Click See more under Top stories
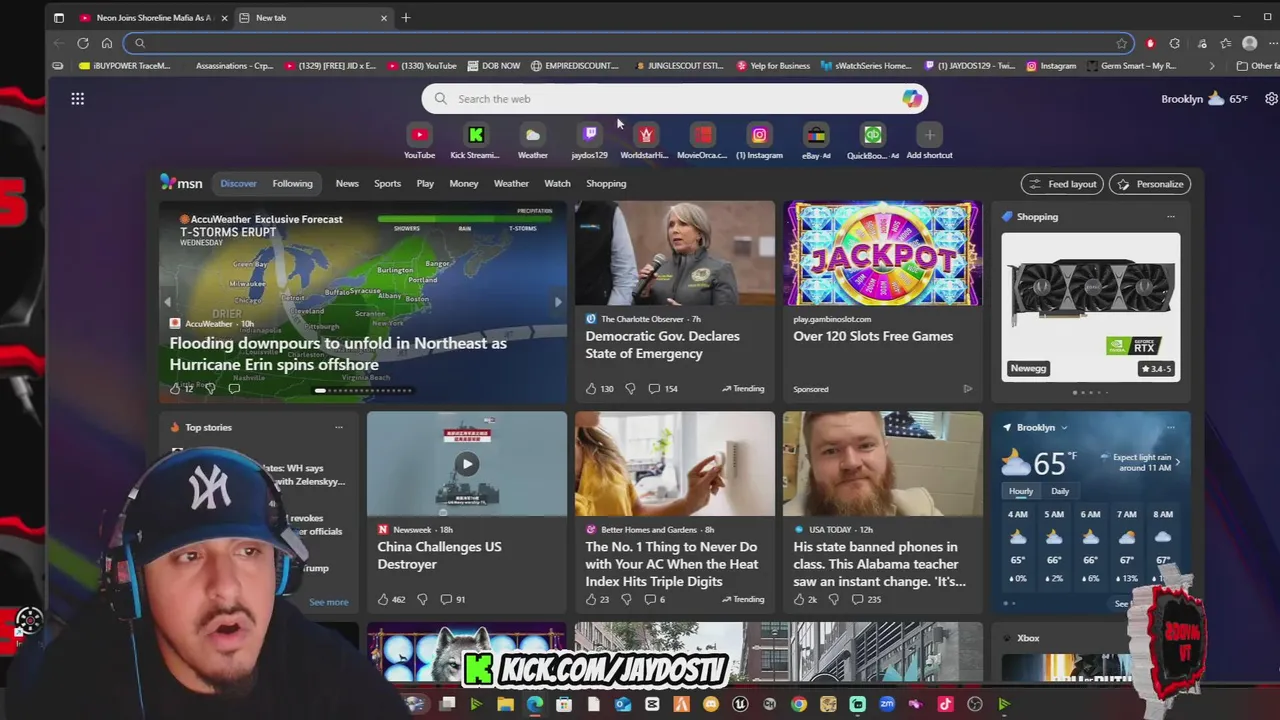Image resolution: width=1280 pixels, height=720 pixels. 328,602
